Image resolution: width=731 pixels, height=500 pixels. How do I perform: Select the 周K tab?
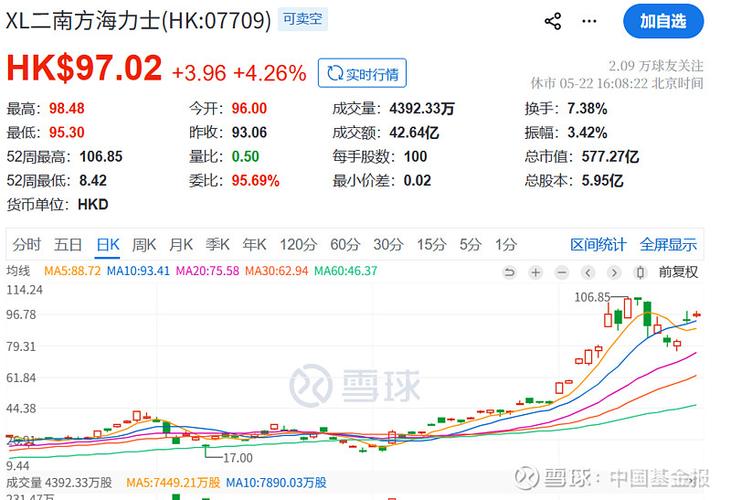coord(144,245)
